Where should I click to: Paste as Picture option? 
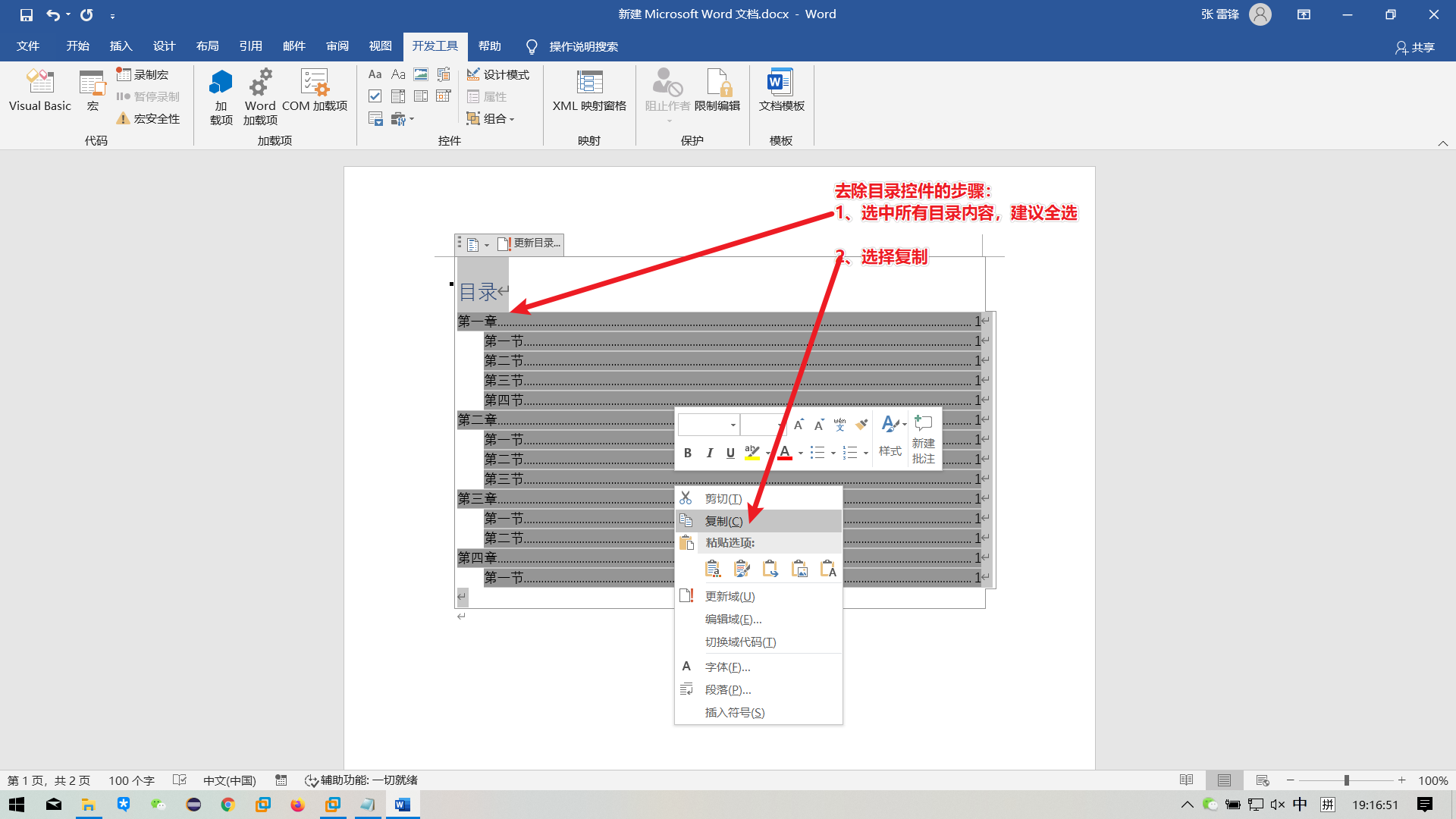pyautogui.click(x=799, y=569)
